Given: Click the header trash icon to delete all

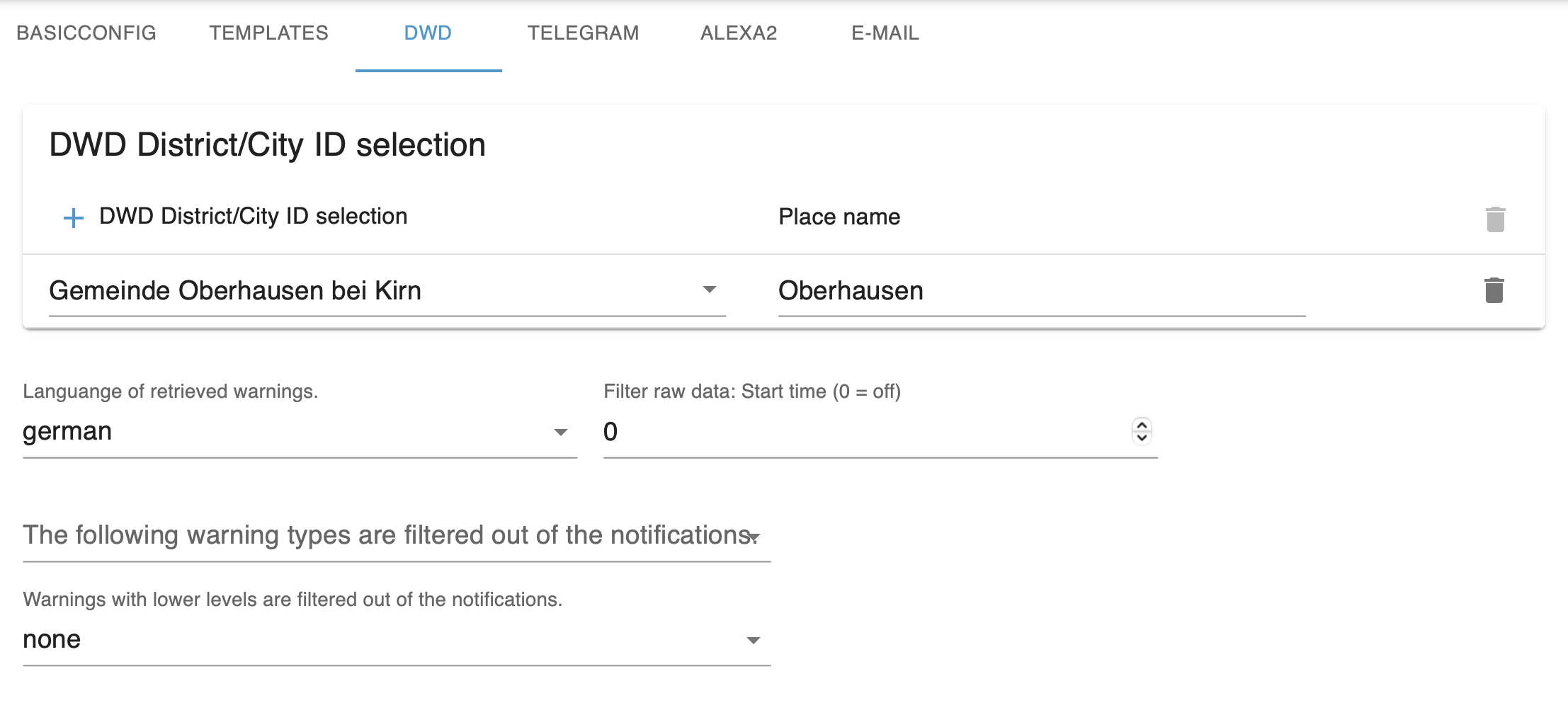Looking at the screenshot, I should point(1495,219).
